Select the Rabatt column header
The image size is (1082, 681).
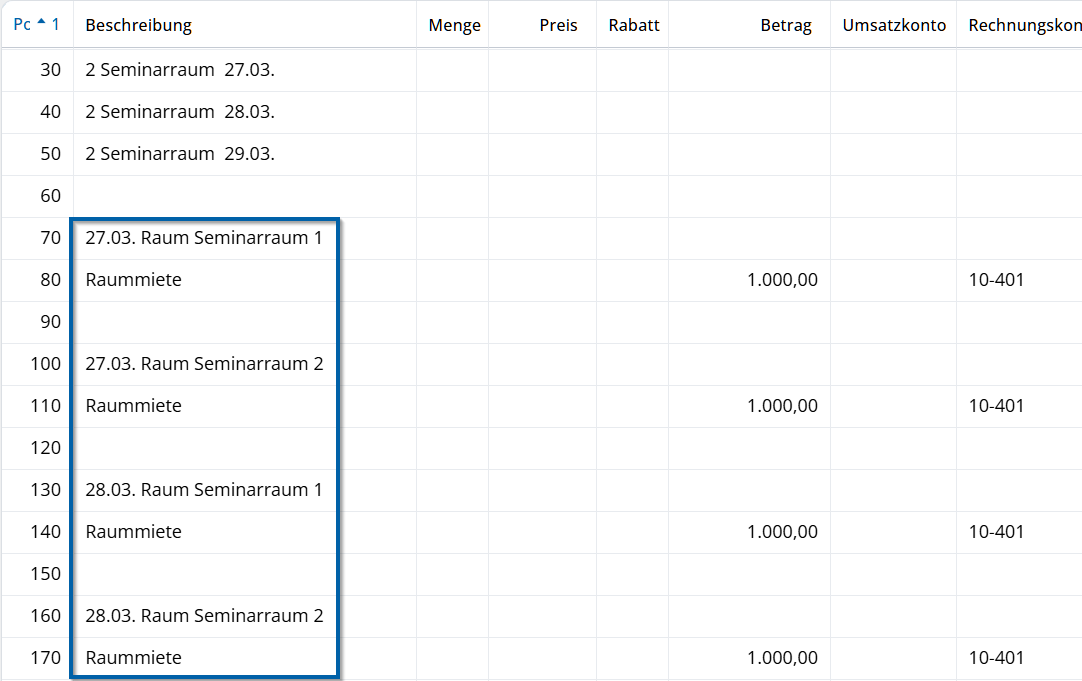(x=634, y=25)
